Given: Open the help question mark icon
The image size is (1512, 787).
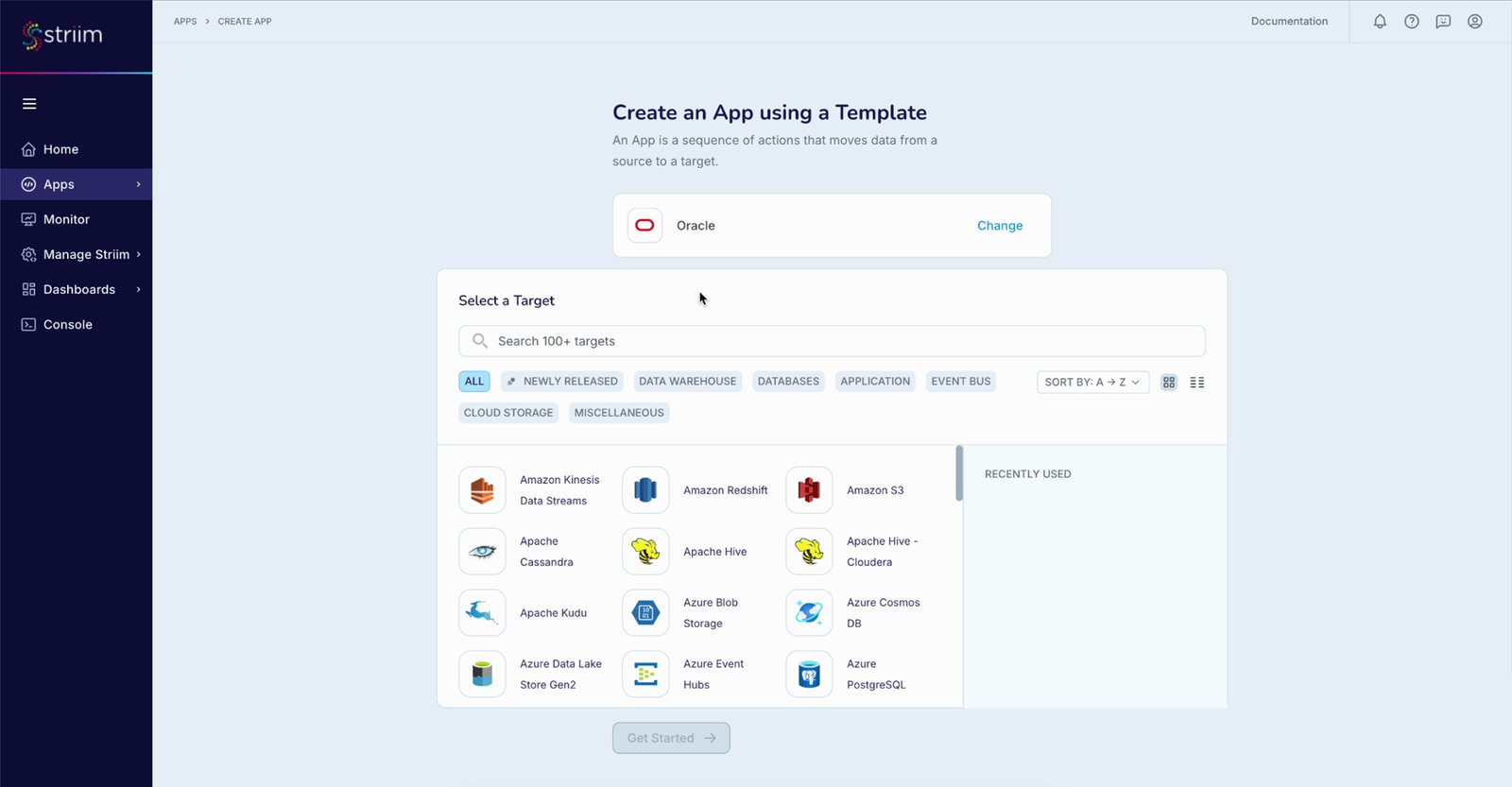Looking at the screenshot, I should [x=1412, y=22].
